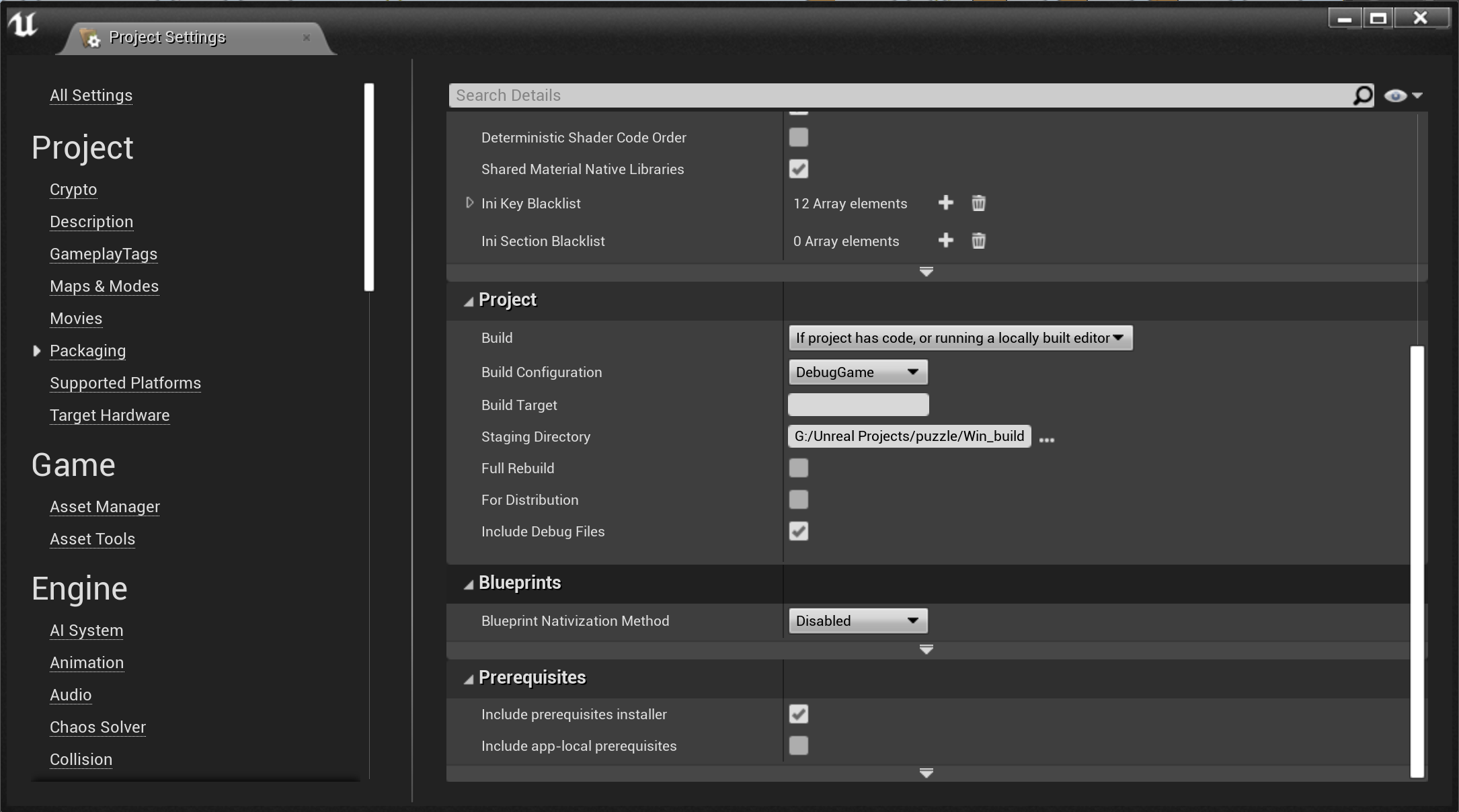This screenshot has height=812, width=1459.
Task: Click the add element icon for Ini Section Blacklist
Action: coord(945,241)
